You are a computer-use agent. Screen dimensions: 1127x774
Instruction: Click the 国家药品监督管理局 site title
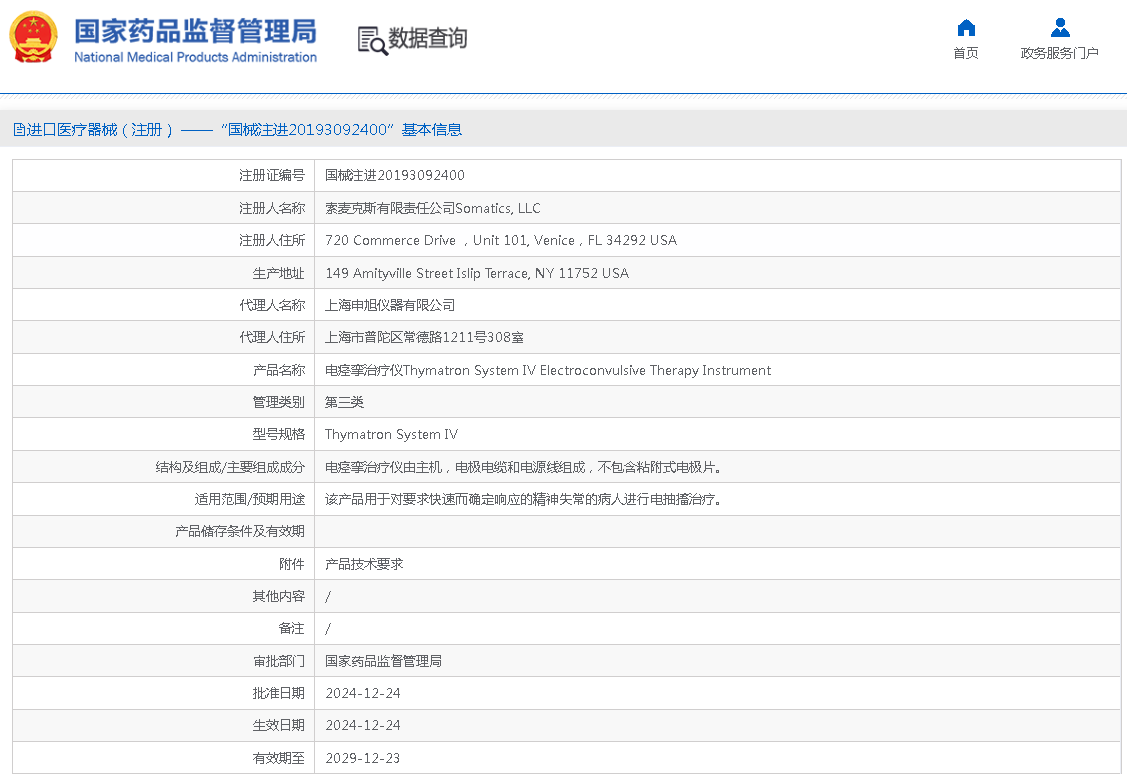(195, 30)
